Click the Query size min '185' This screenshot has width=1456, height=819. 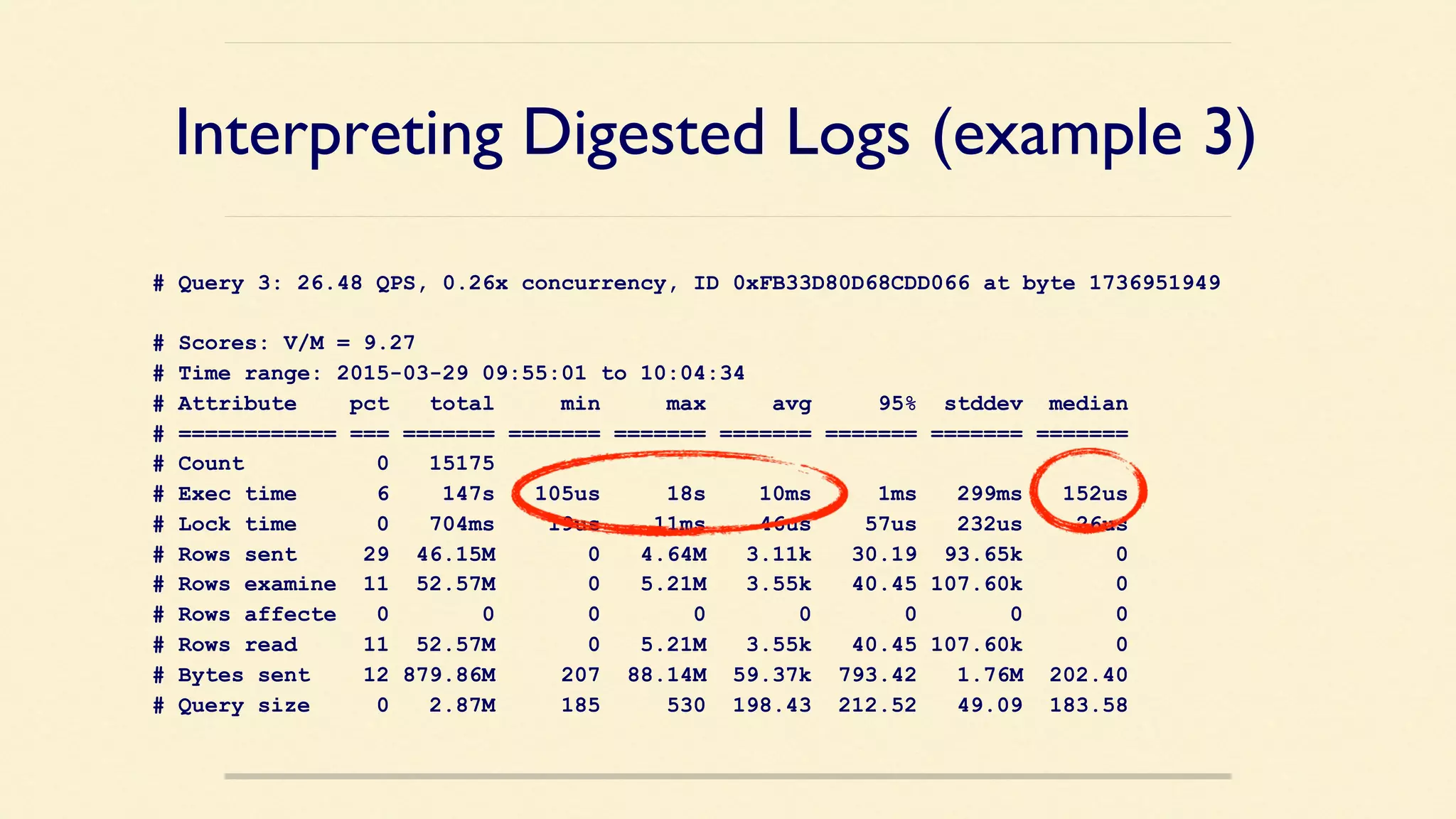coord(580,705)
